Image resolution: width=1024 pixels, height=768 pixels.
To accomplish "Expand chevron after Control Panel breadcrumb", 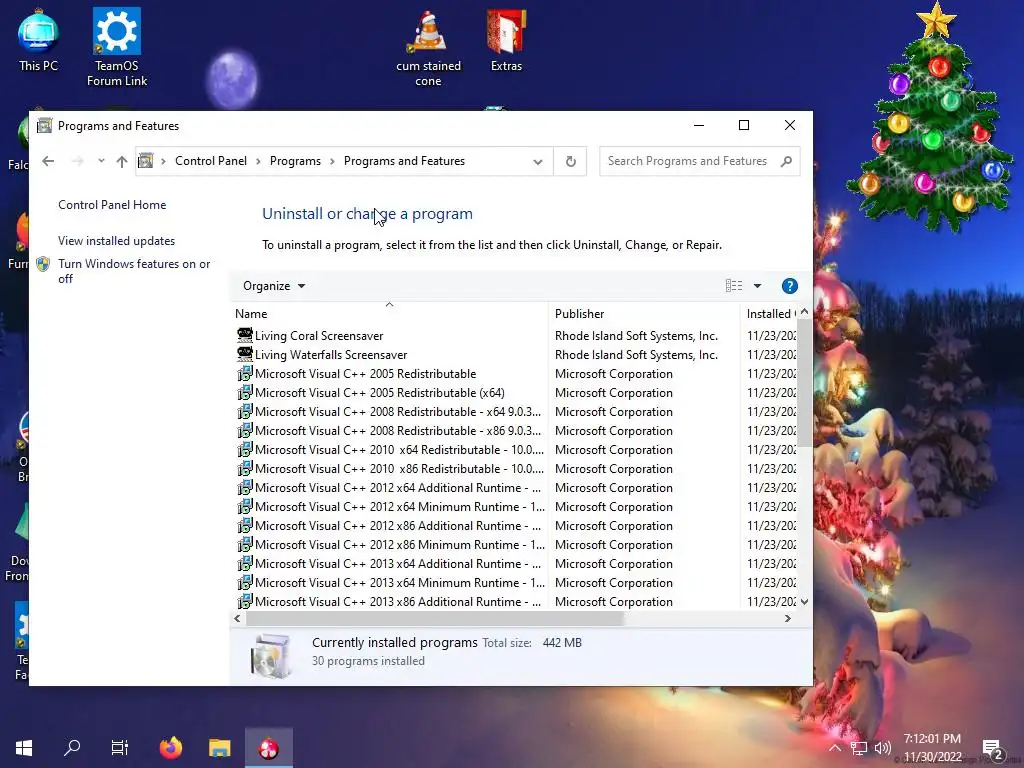I will pos(259,161).
